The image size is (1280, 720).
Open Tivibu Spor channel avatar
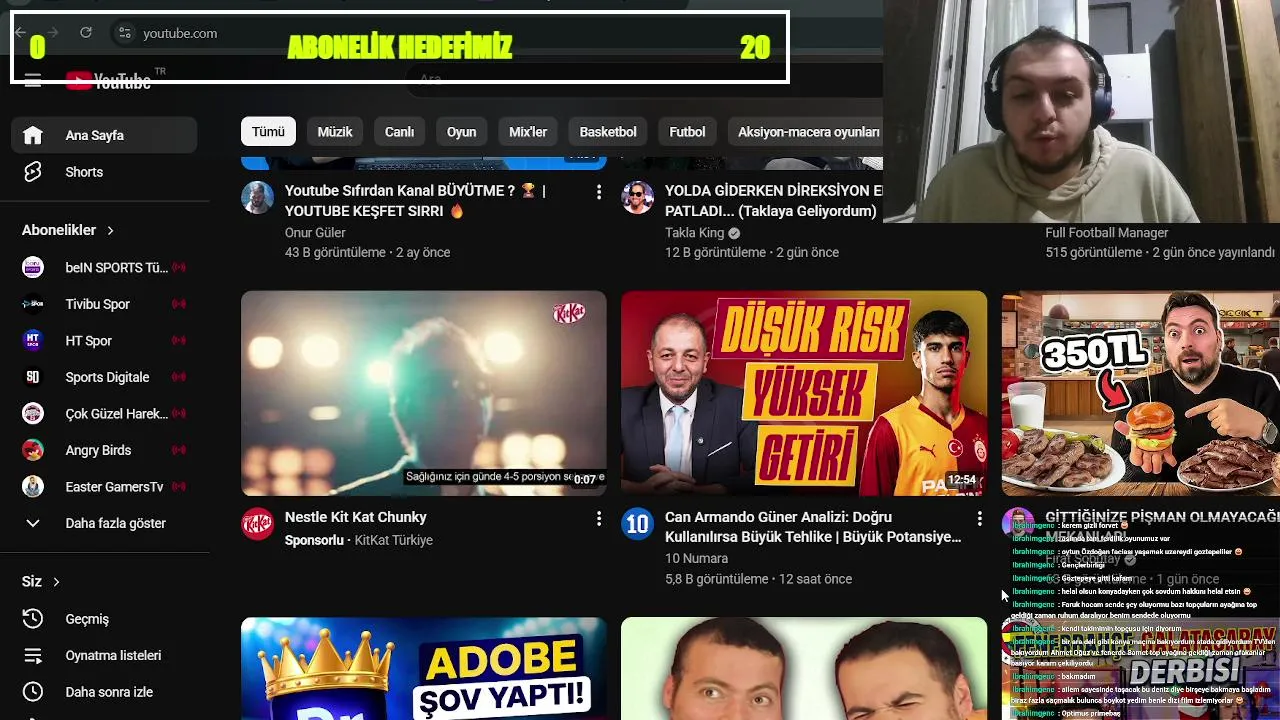[x=33, y=304]
